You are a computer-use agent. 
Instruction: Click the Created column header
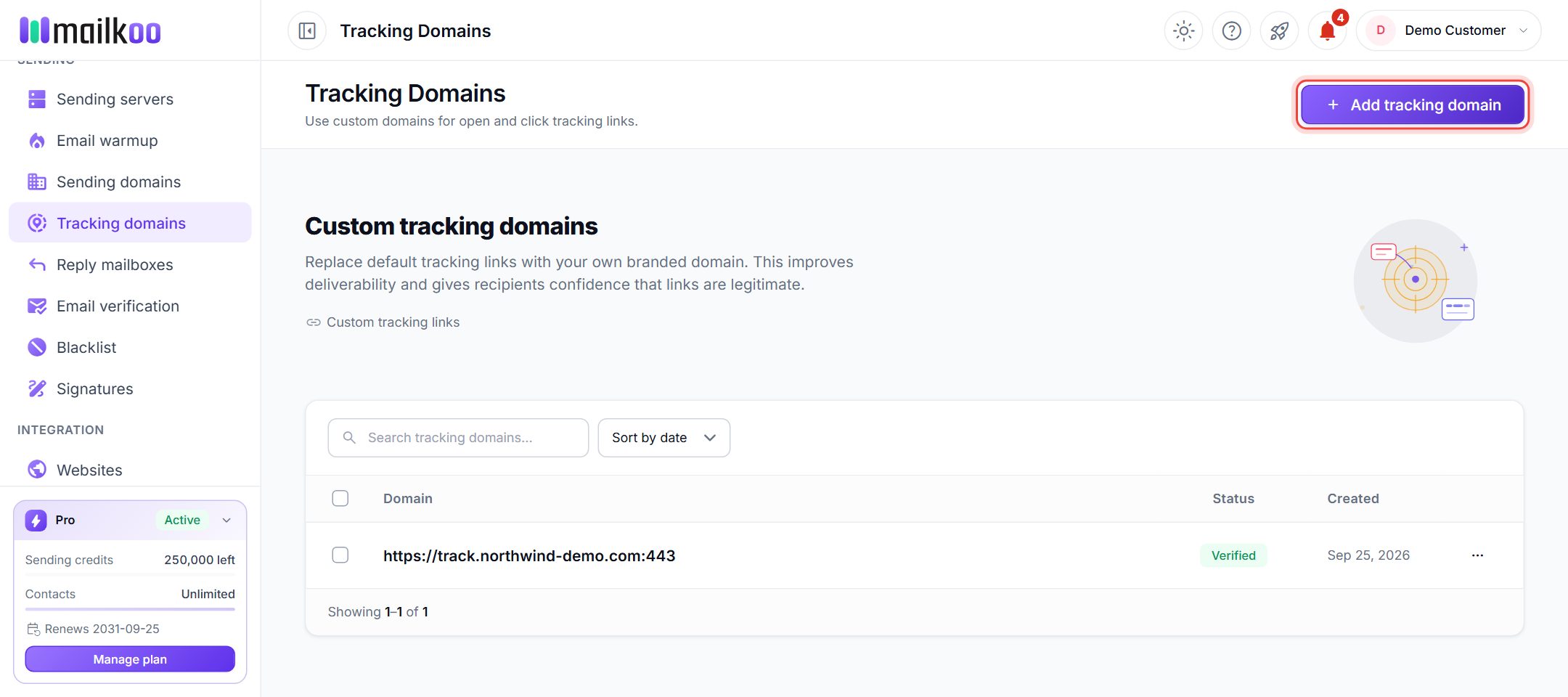1353,499
